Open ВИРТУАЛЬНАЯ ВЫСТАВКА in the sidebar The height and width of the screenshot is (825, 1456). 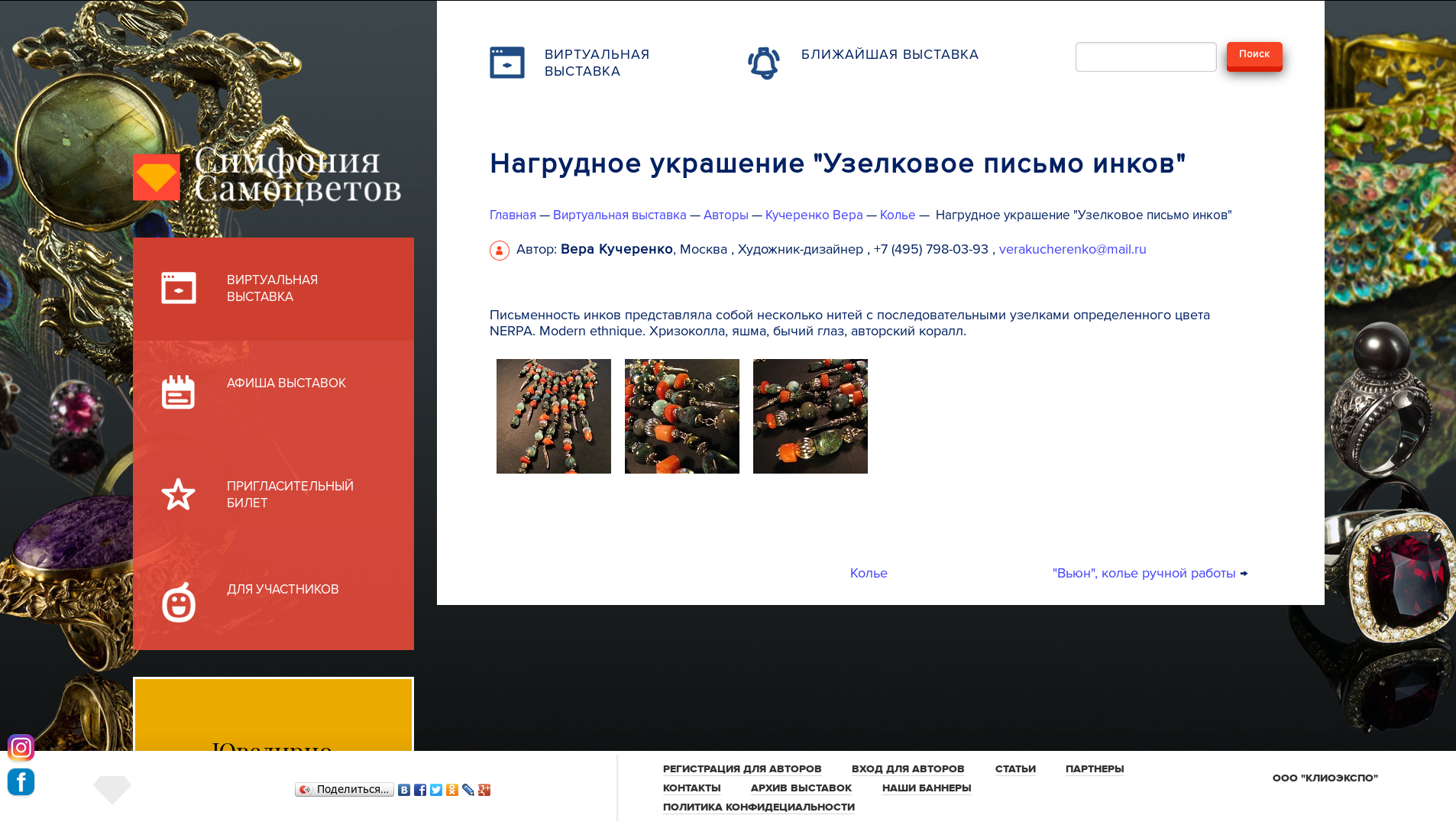273,288
